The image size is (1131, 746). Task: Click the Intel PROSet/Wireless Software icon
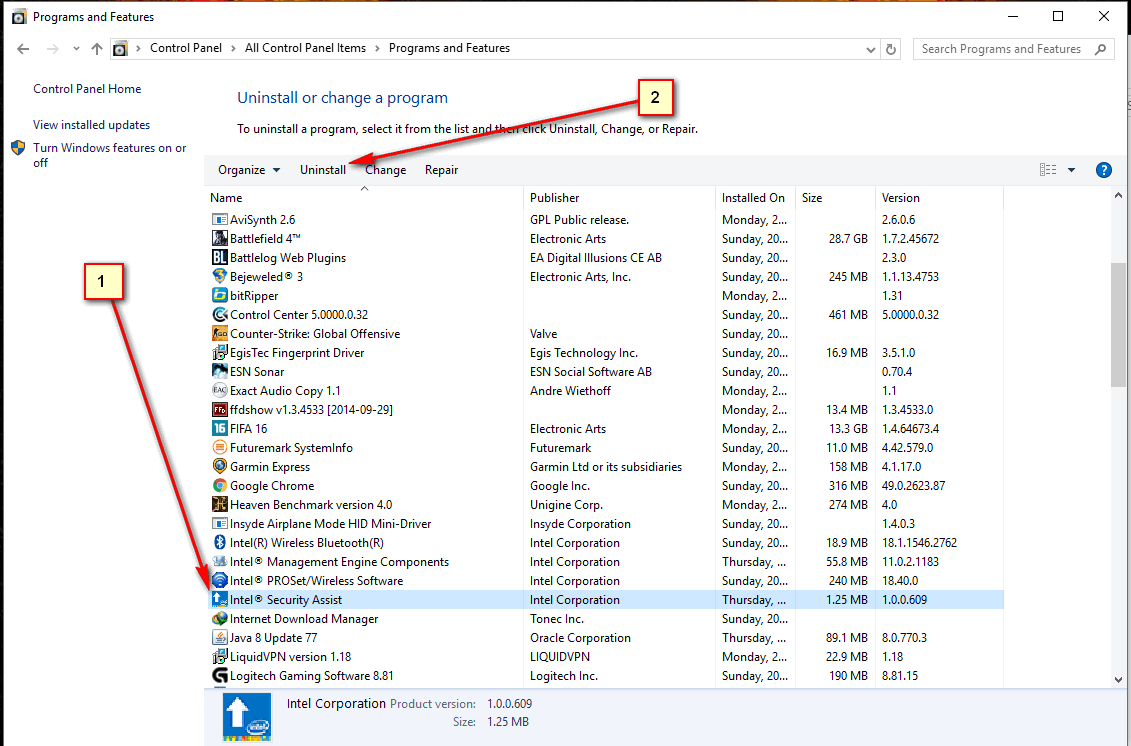tap(219, 581)
